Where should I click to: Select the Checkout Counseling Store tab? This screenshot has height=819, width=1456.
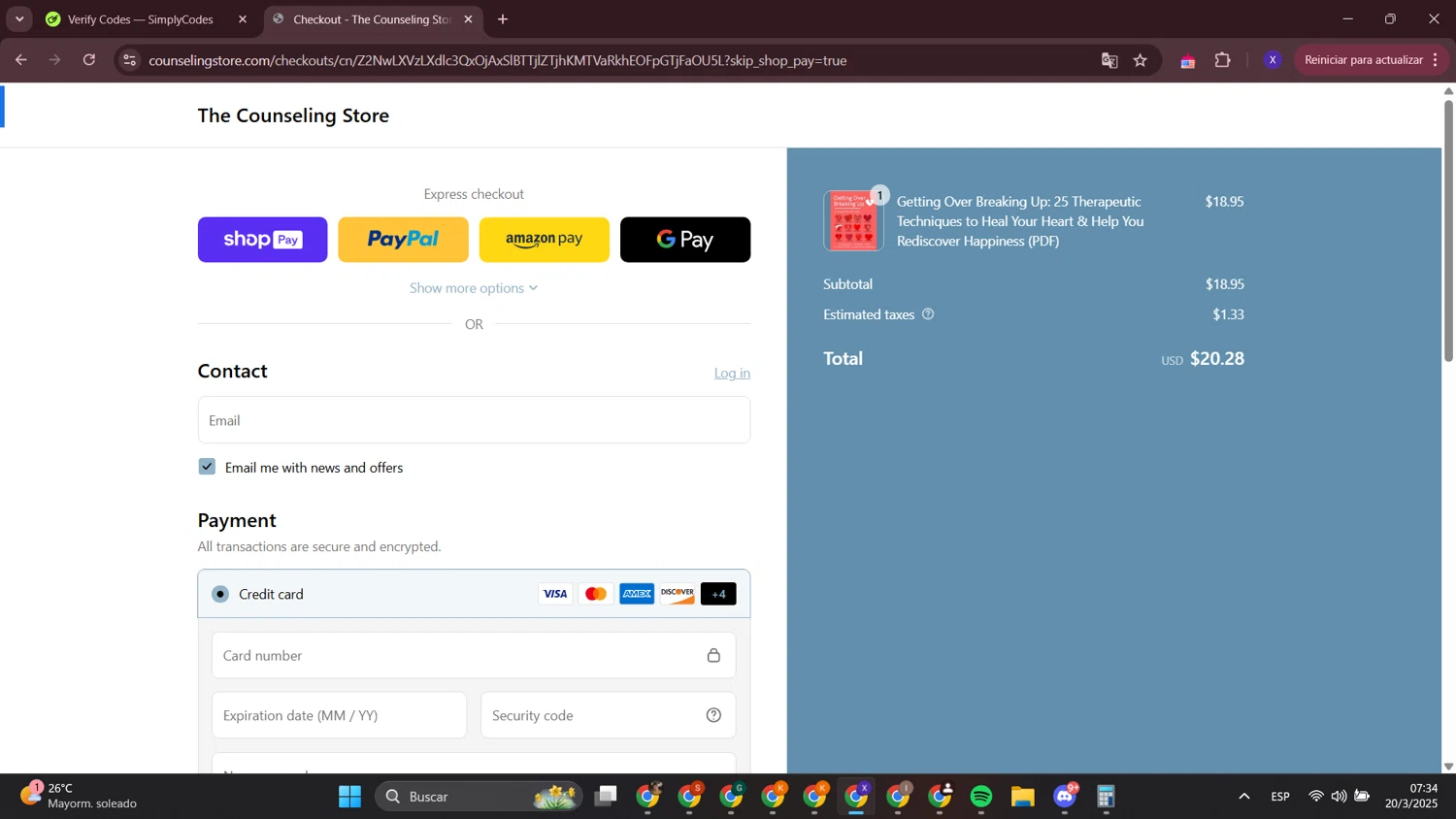[372, 19]
